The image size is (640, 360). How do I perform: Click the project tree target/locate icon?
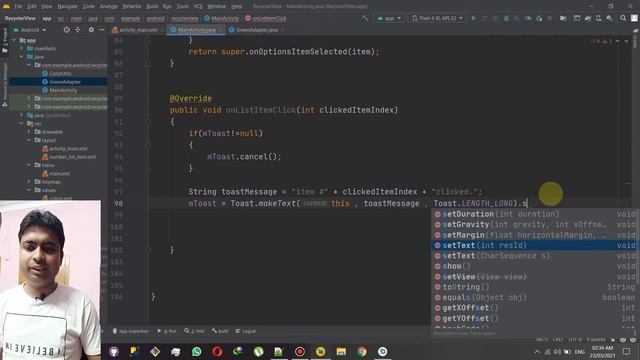(x=67, y=30)
